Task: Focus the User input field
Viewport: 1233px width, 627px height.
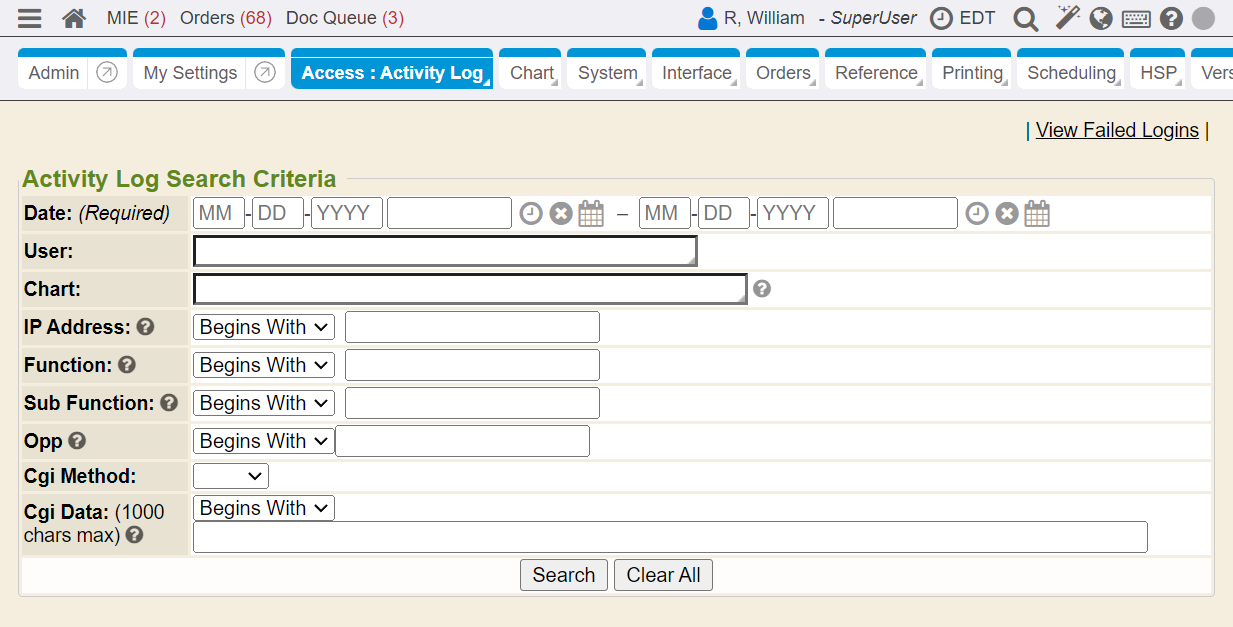Action: [x=444, y=251]
